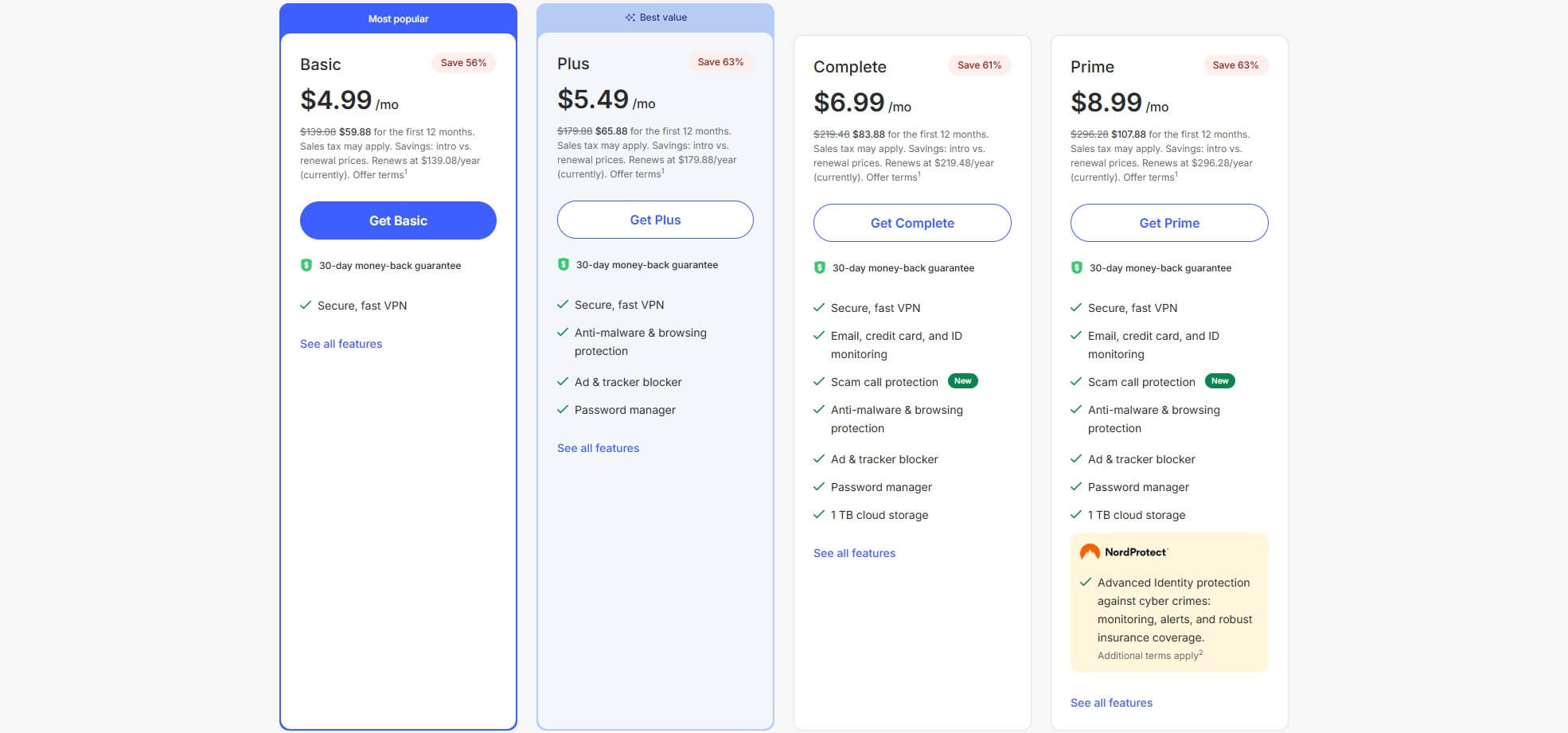Click the green money-back guarantee shield on Basic plan

click(x=306, y=265)
